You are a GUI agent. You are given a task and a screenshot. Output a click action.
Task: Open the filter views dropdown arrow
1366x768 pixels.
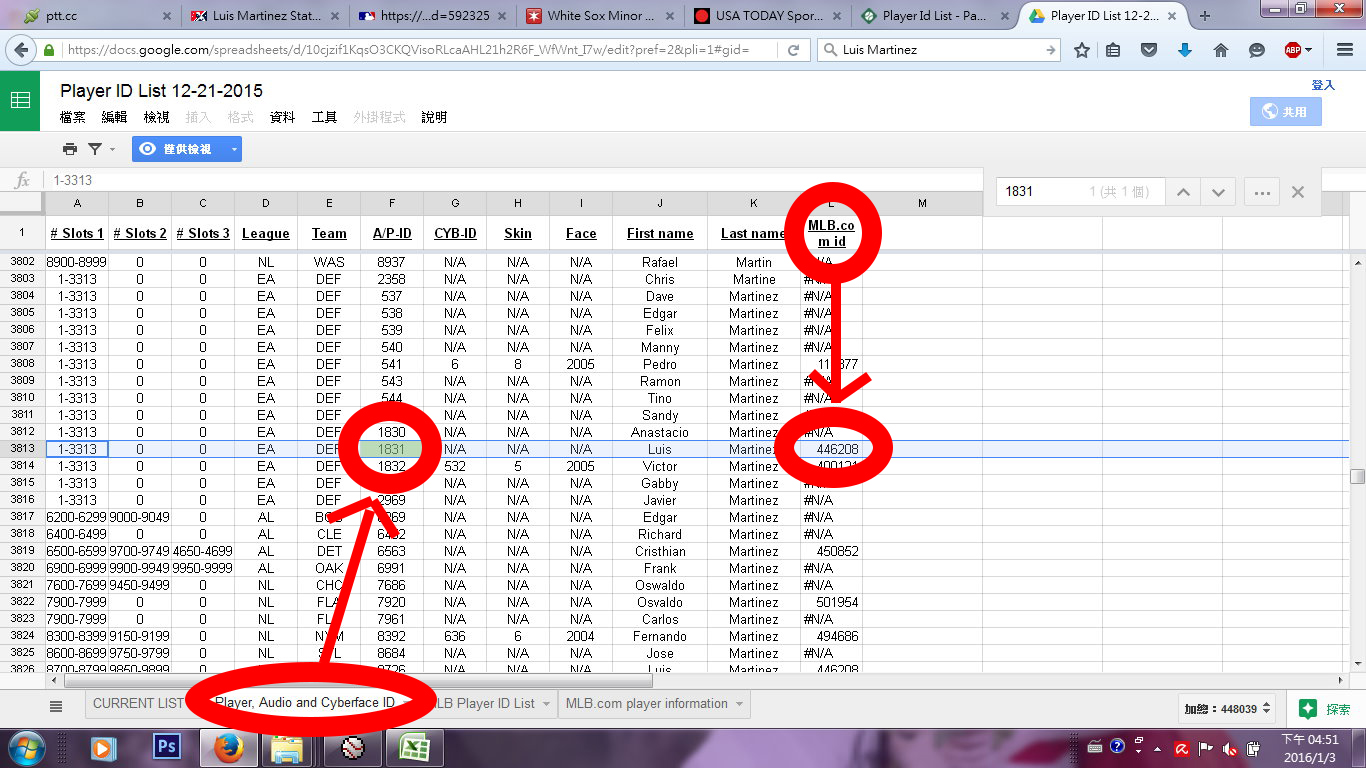(112, 149)
